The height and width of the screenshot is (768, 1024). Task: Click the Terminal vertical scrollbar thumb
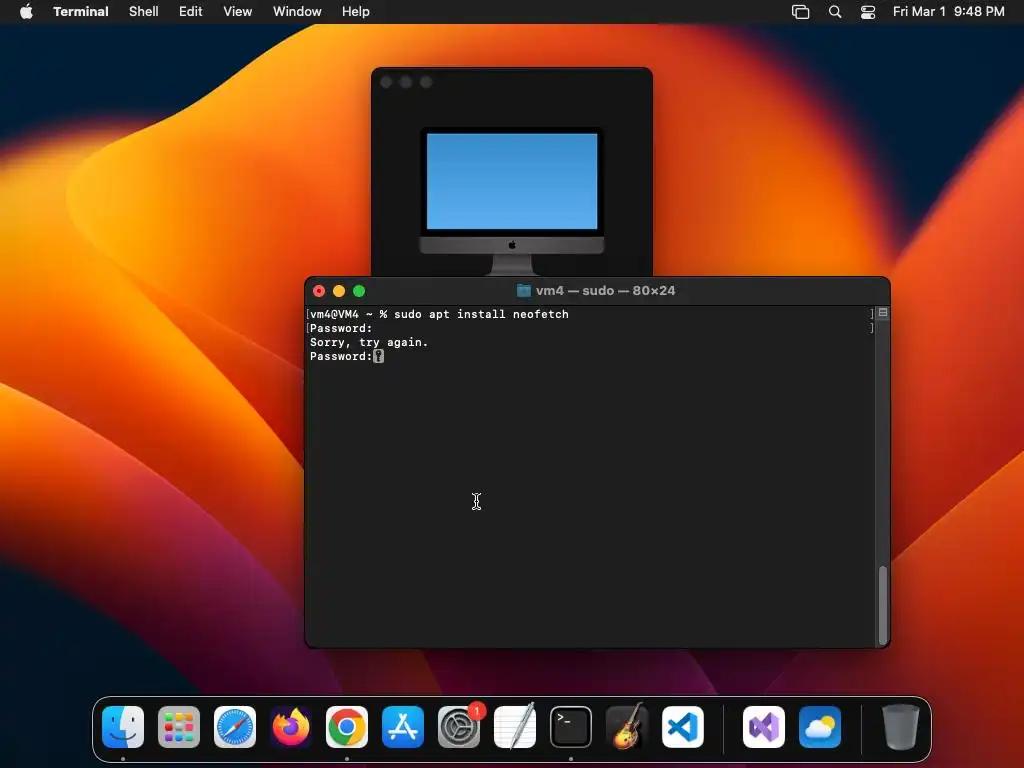tap(883, 605)
